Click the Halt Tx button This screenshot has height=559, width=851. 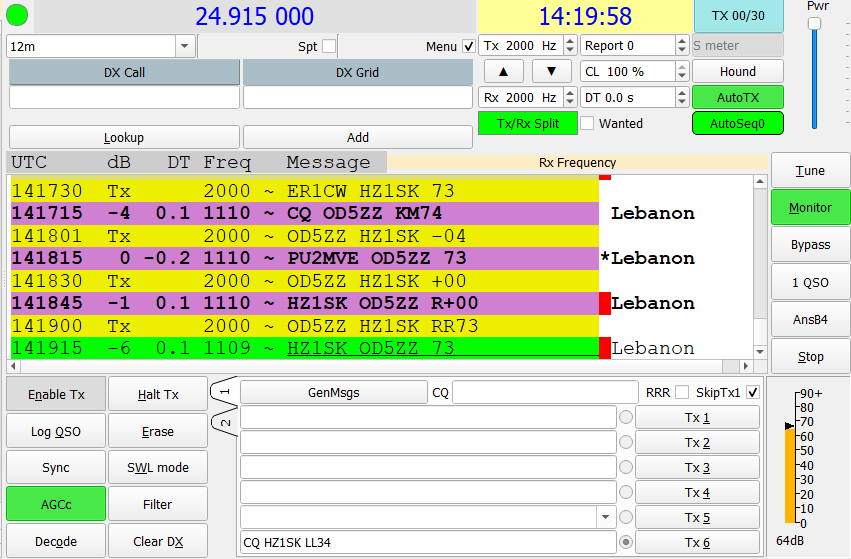[158, 395]
